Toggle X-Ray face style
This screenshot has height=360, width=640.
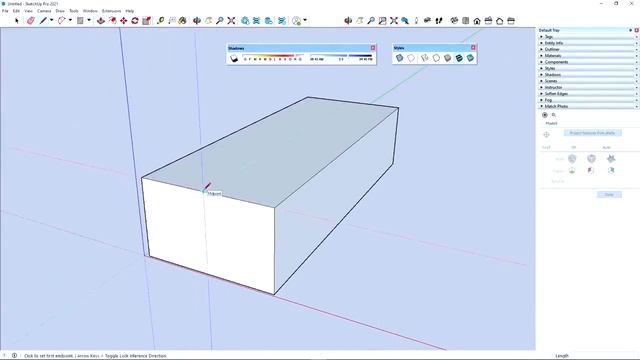point(400,58)
